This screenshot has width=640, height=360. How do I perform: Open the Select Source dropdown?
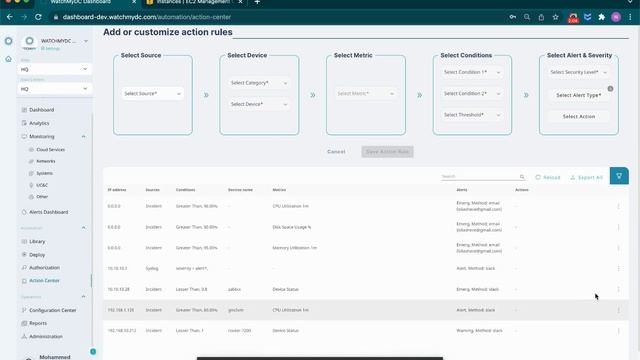pos(152,93)
